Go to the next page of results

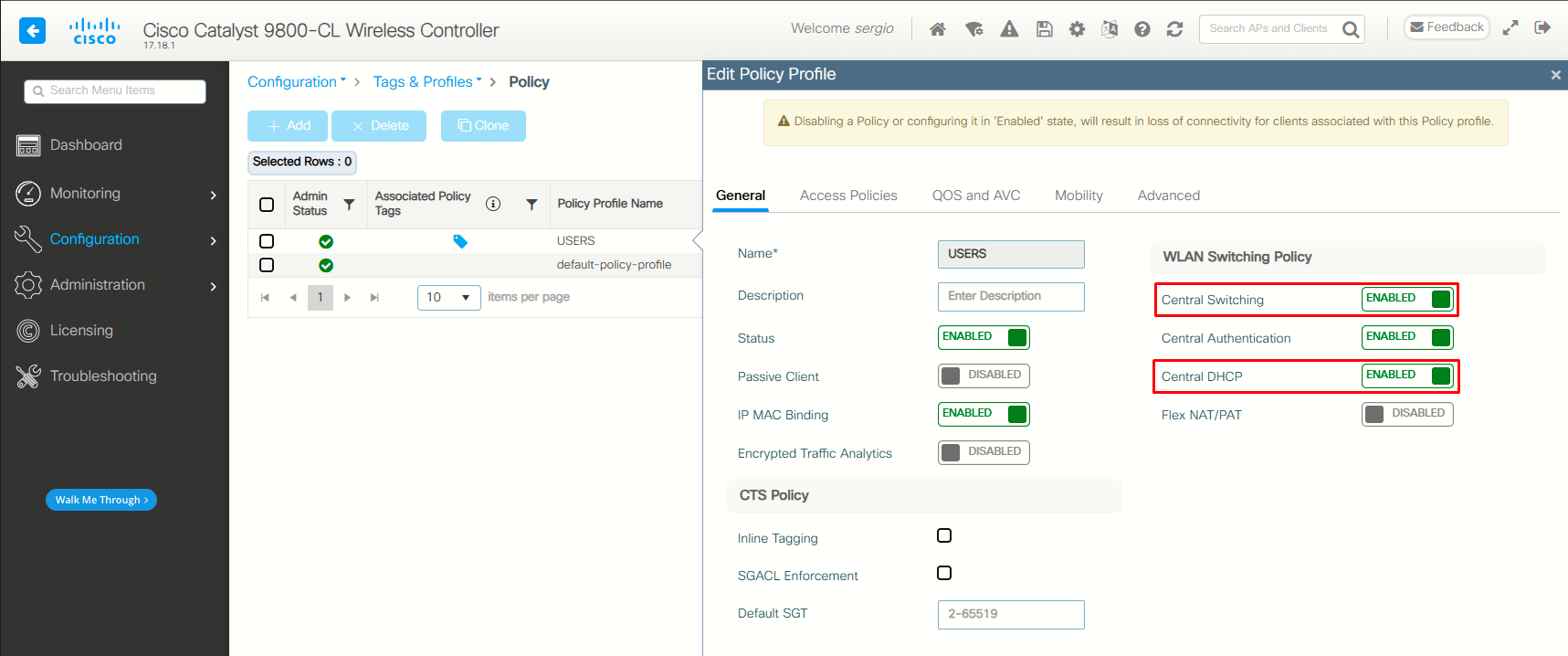(347, 297)
